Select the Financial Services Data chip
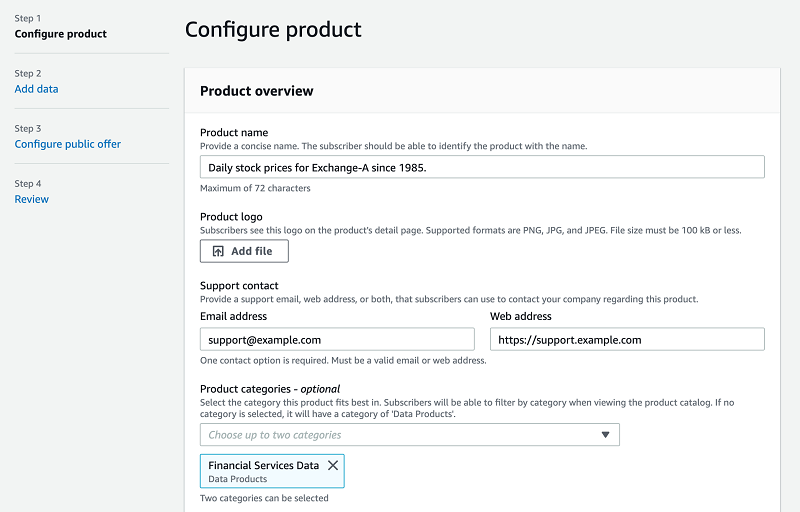The image size is (800, 512). (263, 470)
